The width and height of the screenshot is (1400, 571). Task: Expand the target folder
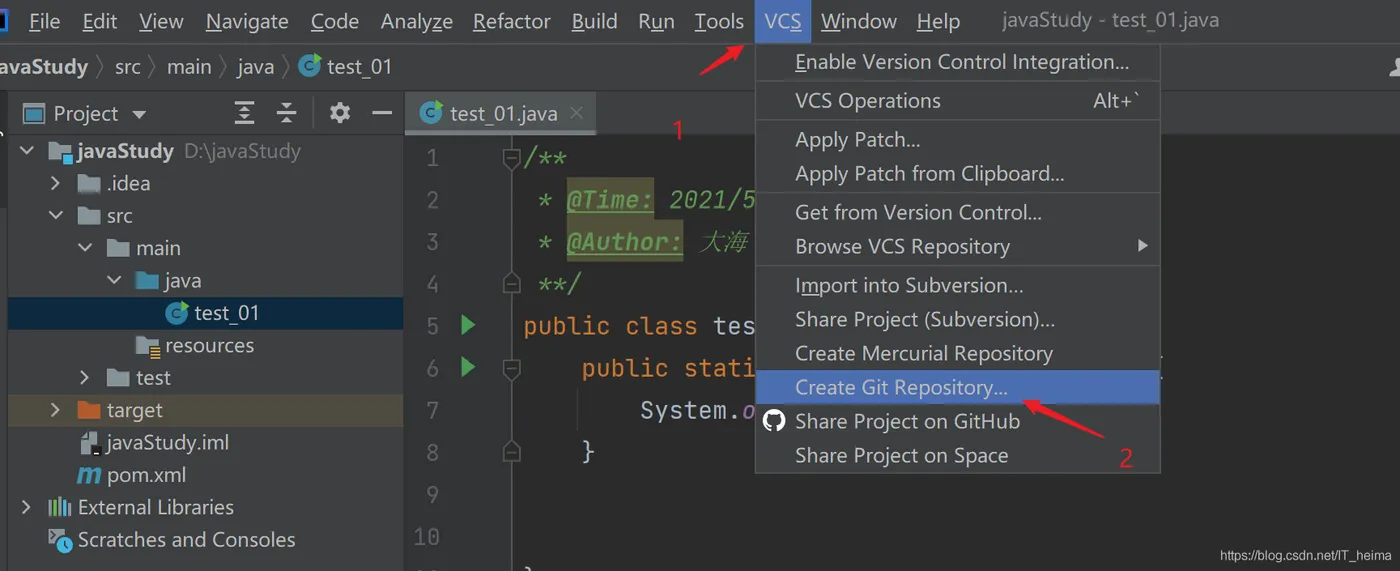click(56, 411)
